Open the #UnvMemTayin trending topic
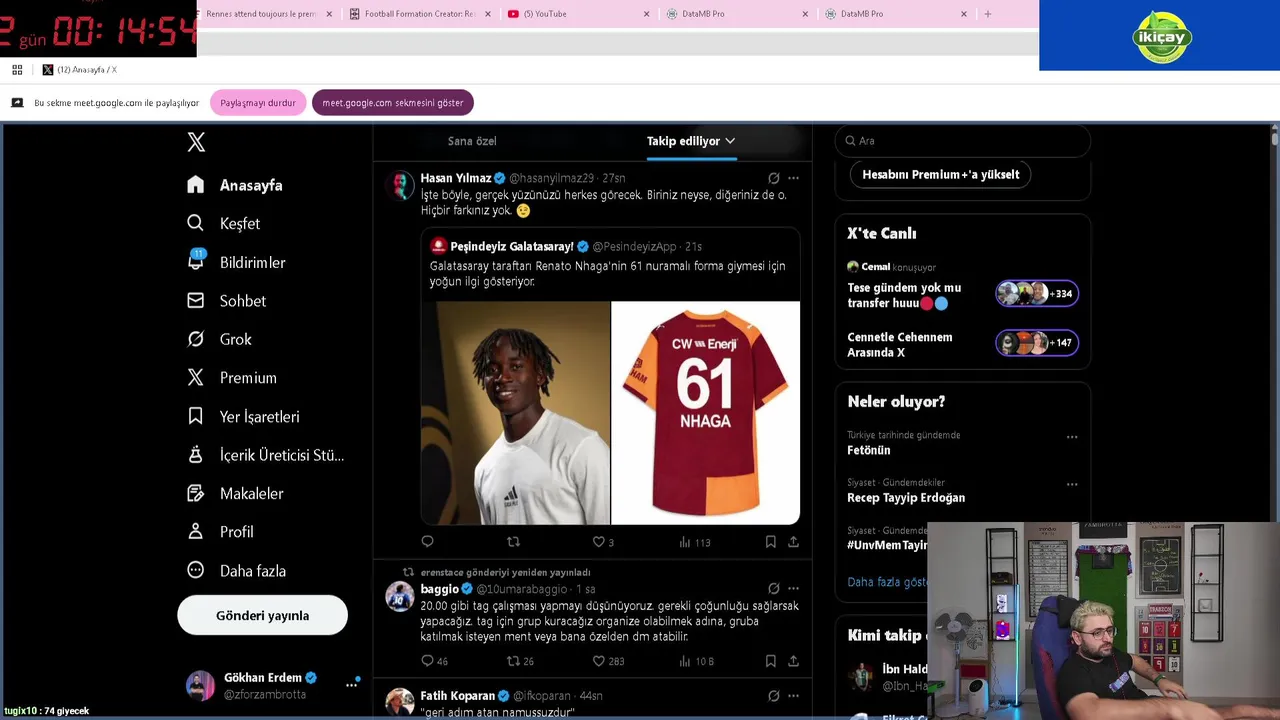This screenshot has width=1280, height=720. [x=888, y=545]
